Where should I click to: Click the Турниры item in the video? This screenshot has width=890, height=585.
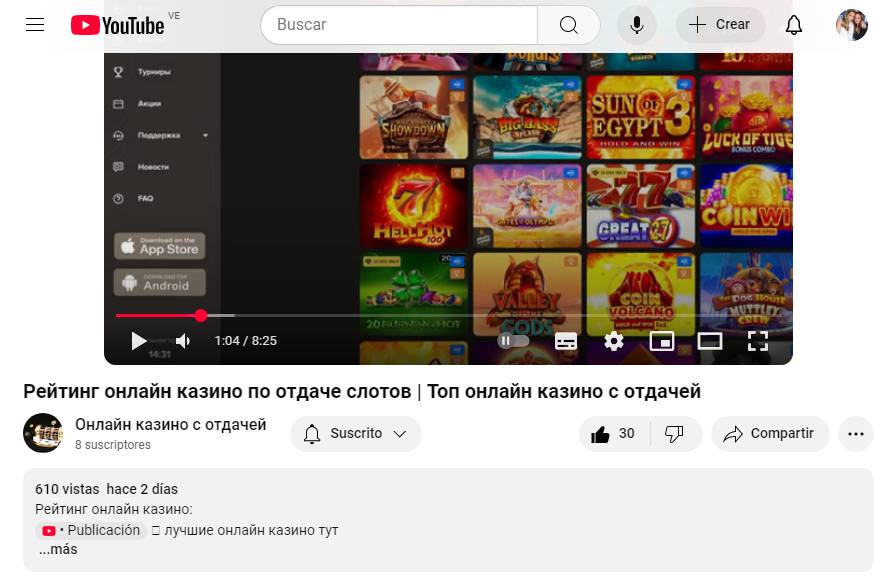pos(154,72)
